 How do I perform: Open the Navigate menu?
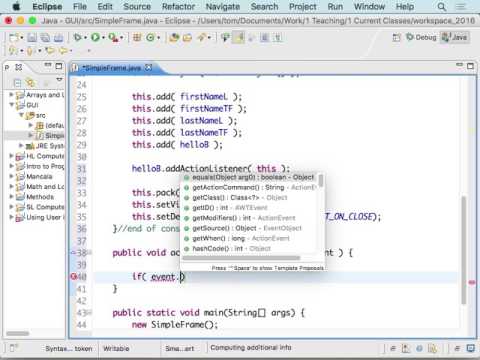(x=223, y=7)
